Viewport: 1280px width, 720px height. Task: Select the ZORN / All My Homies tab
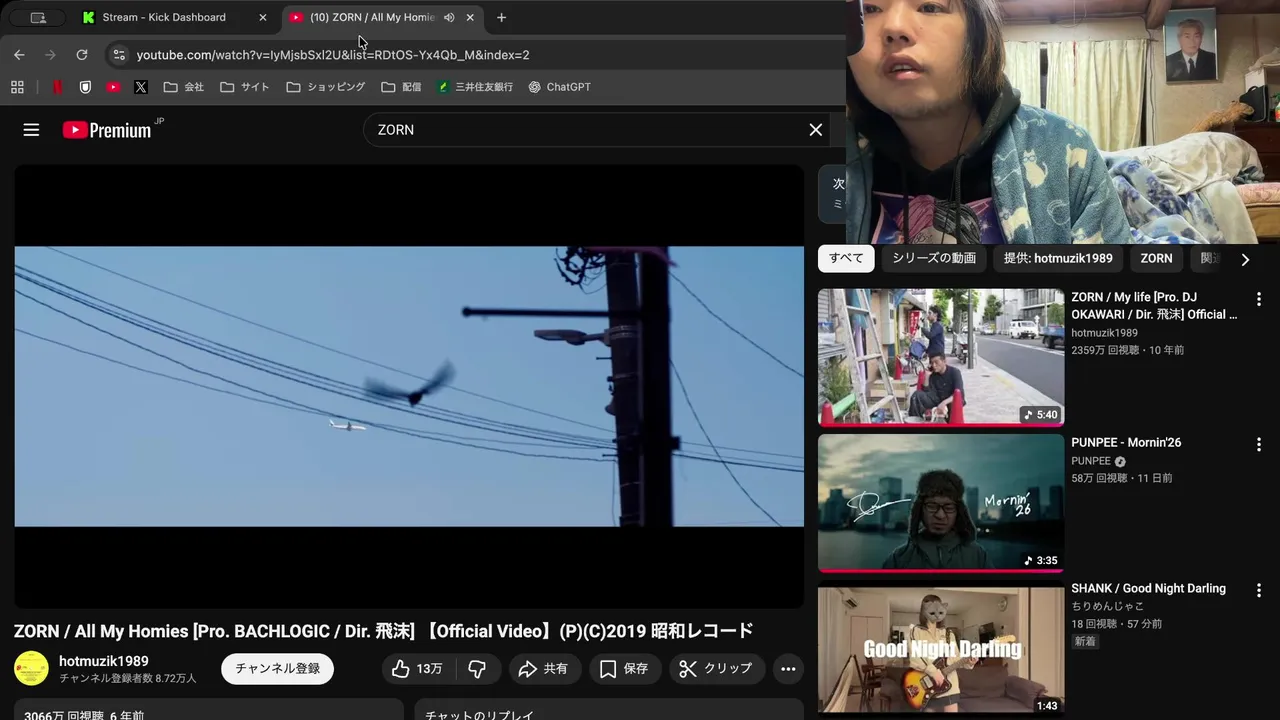371,17
